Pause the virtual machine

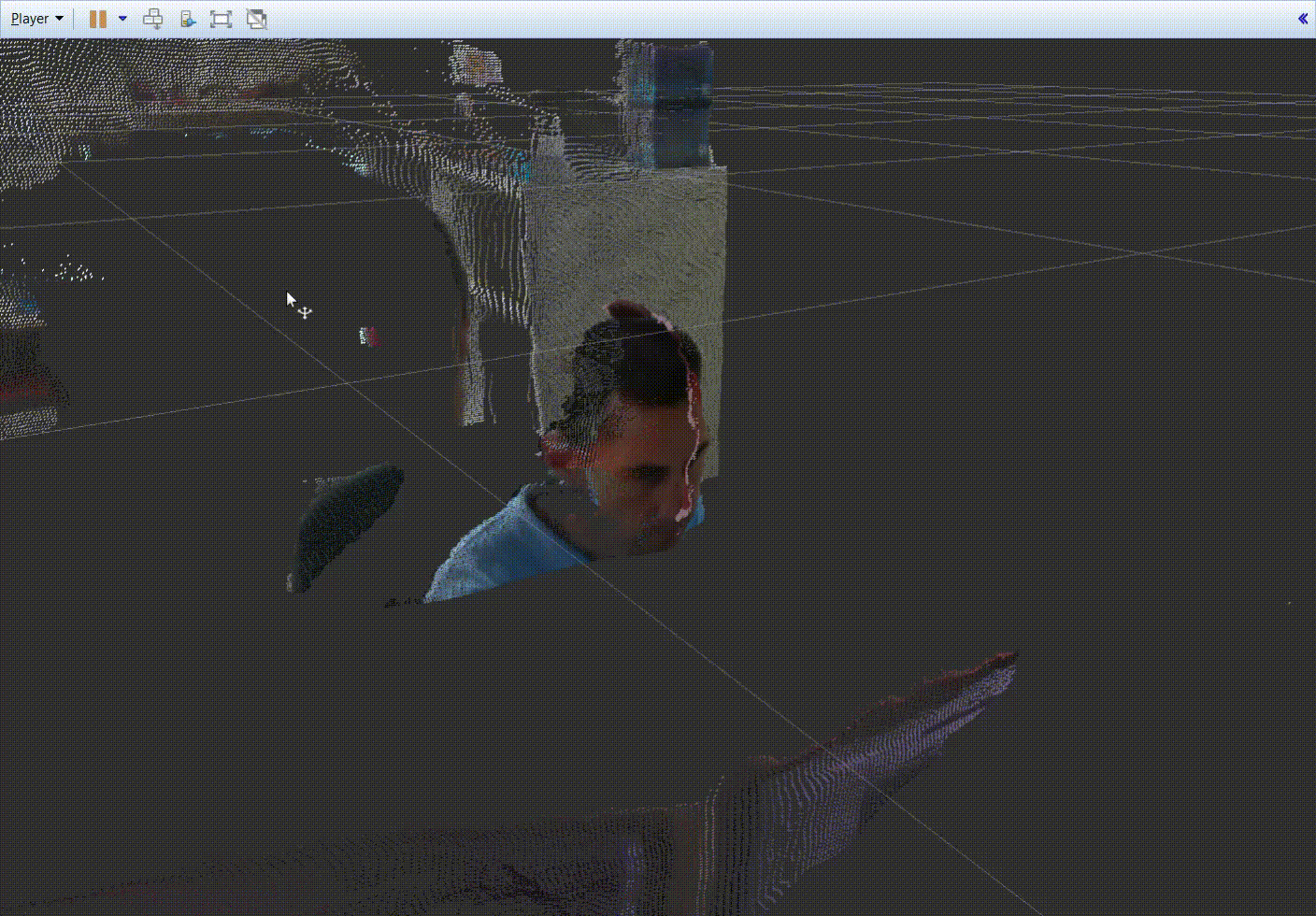click(97, 19)
